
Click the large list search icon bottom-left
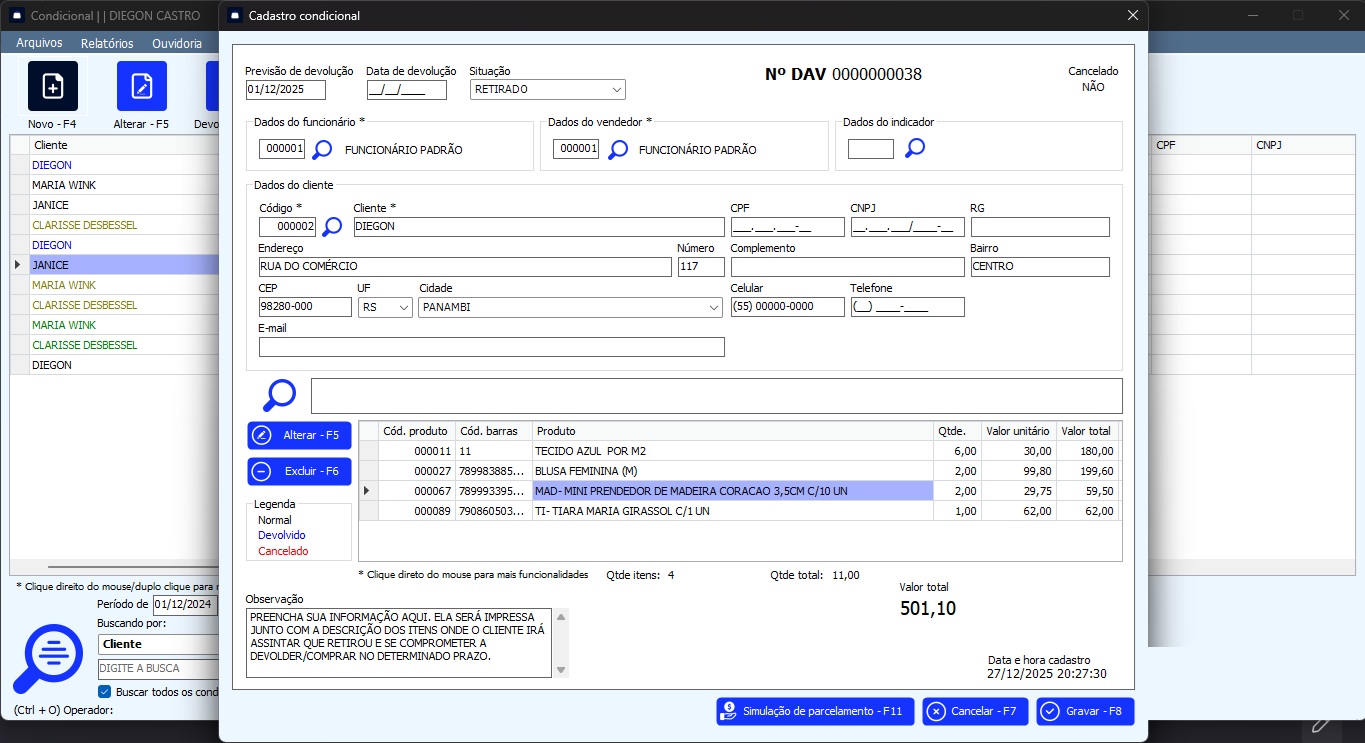[x=48, y=659]
